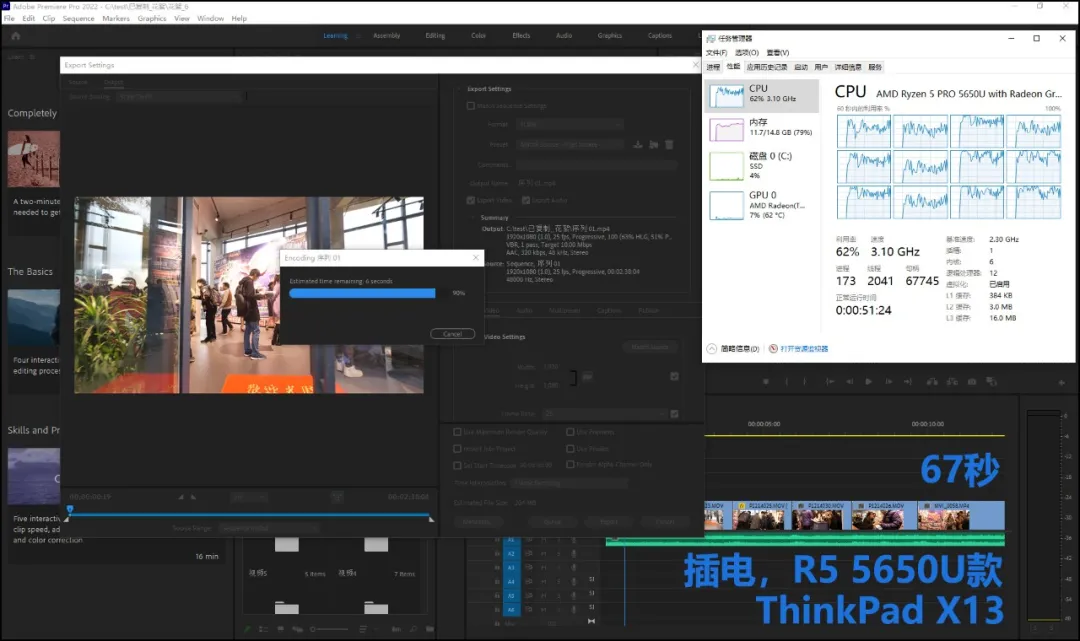Select the CPU mini graph in Task Manager

[x=727, y=96]
